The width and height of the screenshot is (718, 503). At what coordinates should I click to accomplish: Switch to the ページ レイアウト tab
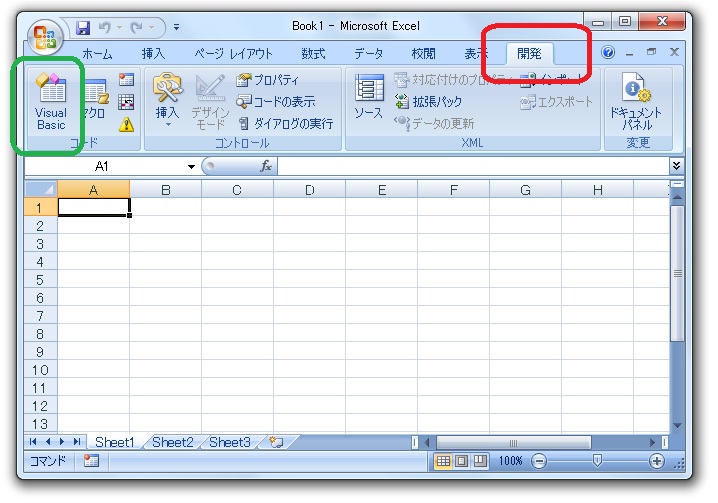[233, 54]
